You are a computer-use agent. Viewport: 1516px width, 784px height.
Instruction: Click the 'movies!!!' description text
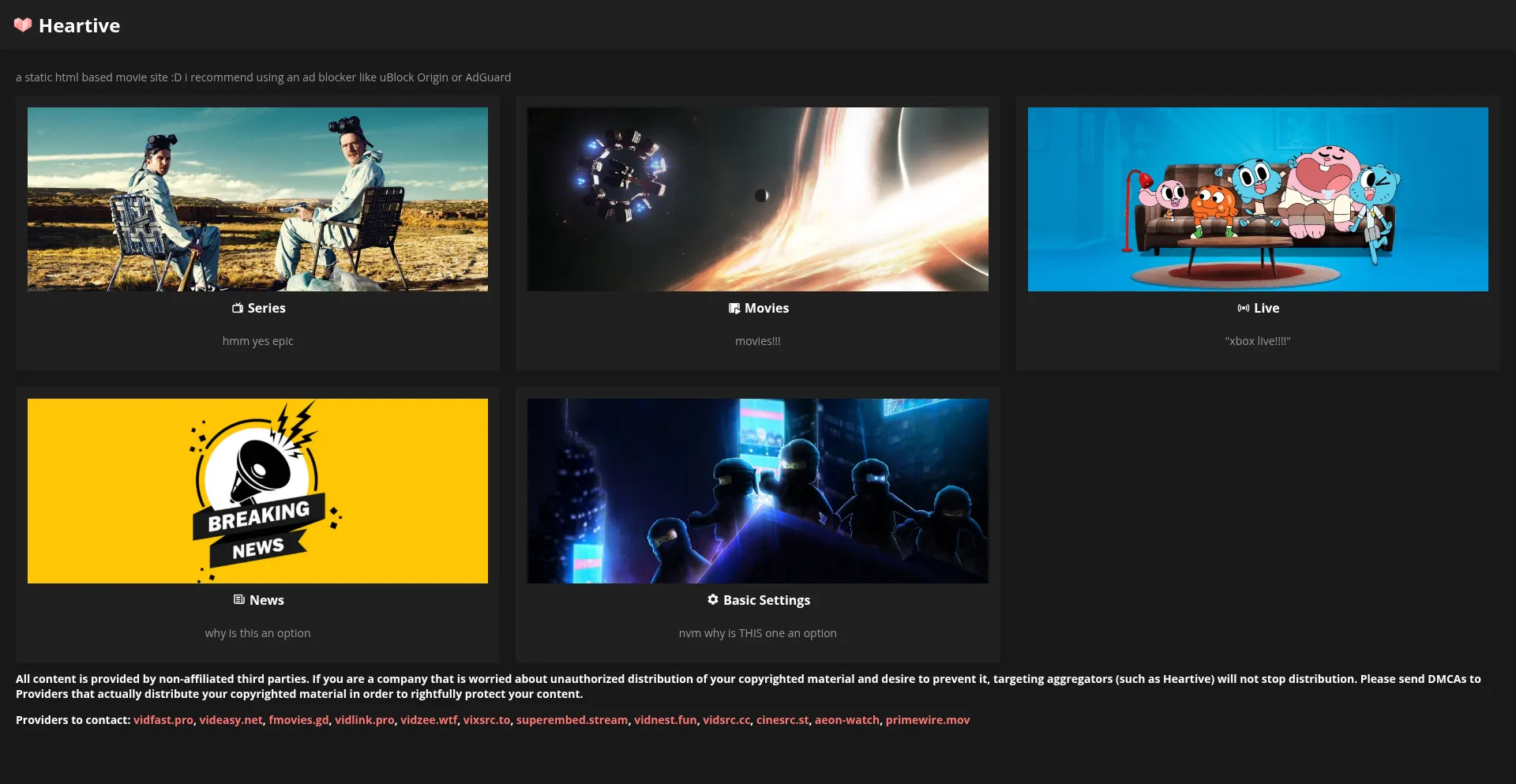coord(758,341)
